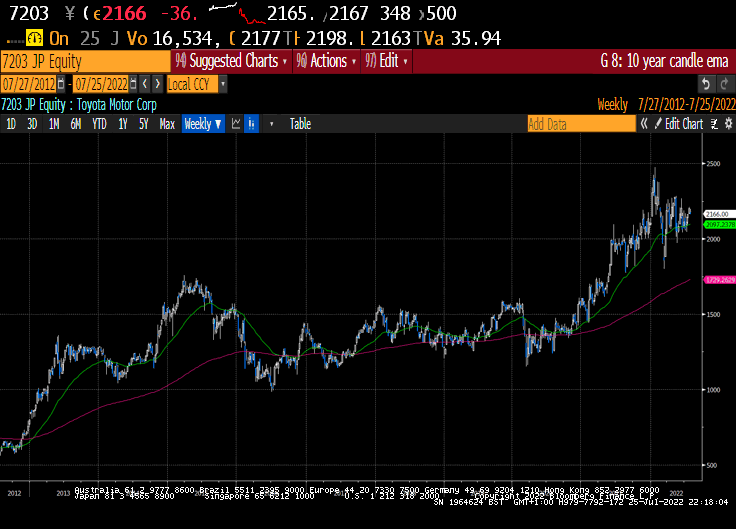
Task: Switch to Table view
Action: pyautogui.click(x=300, y=124)
